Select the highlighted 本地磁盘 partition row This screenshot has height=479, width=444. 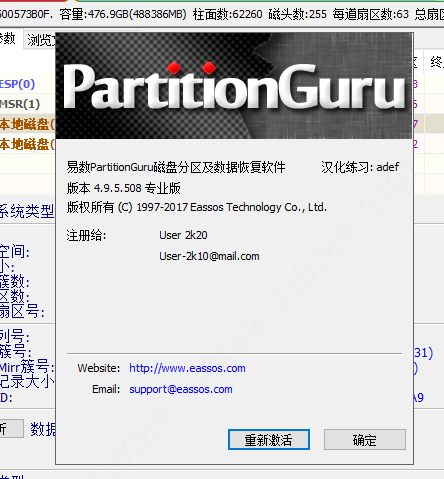27,124
